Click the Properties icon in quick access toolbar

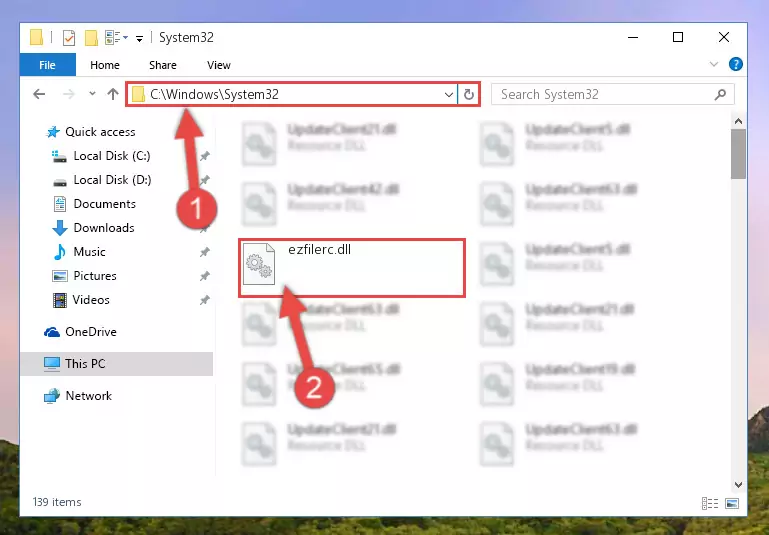(69, 38)
